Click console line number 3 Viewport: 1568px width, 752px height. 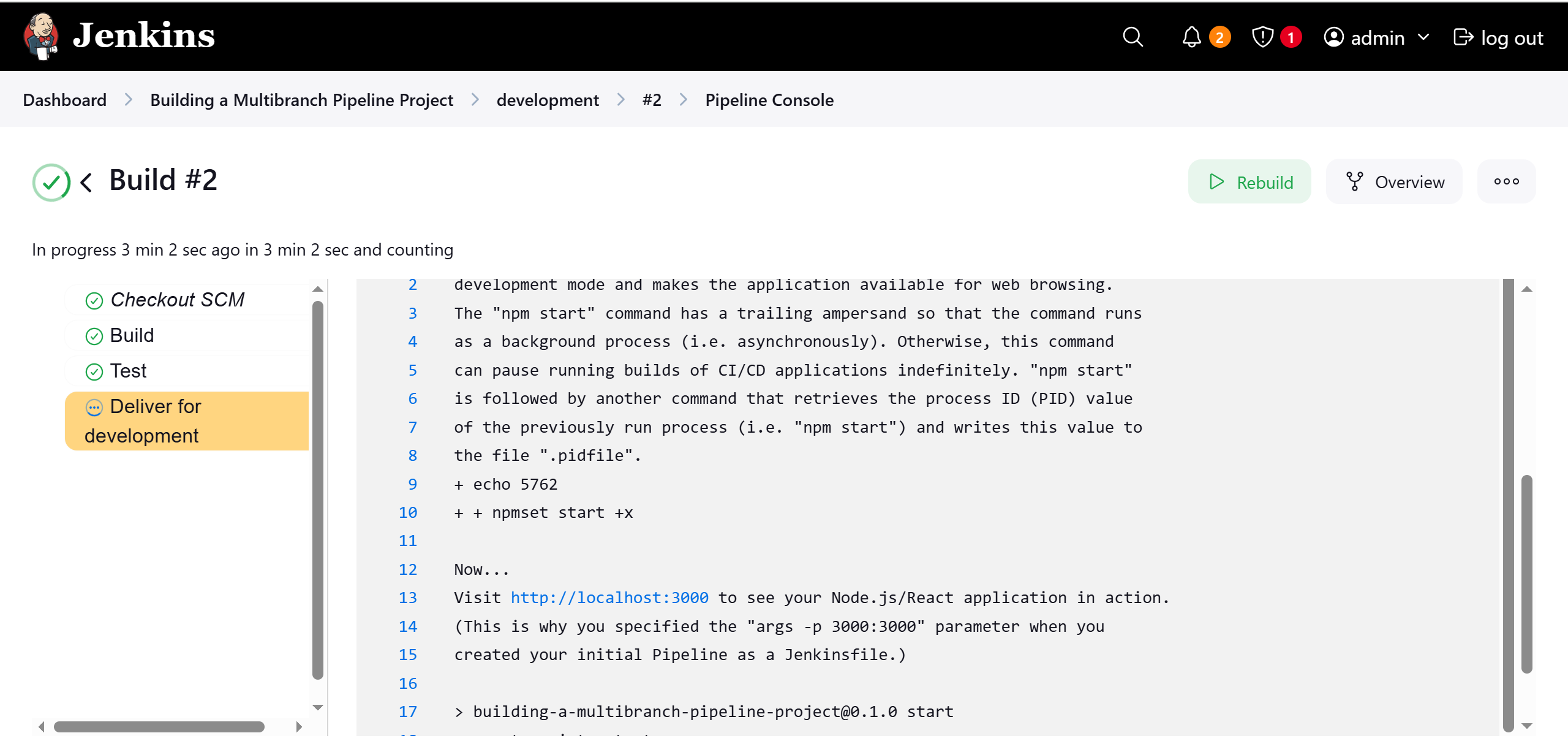coord(412,313)
